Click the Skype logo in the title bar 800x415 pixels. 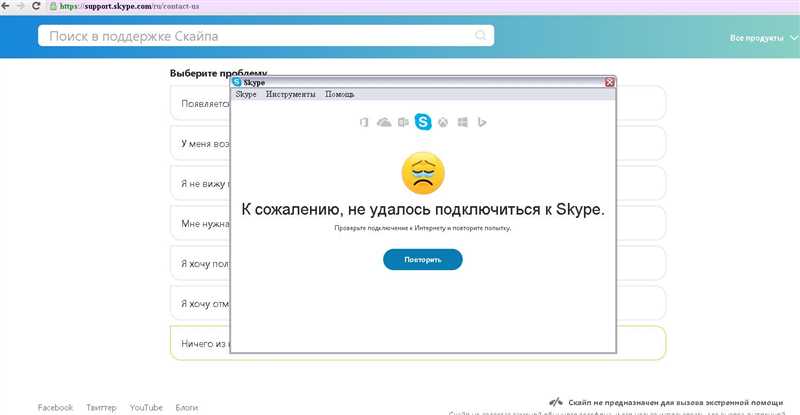tap(237, 82)
